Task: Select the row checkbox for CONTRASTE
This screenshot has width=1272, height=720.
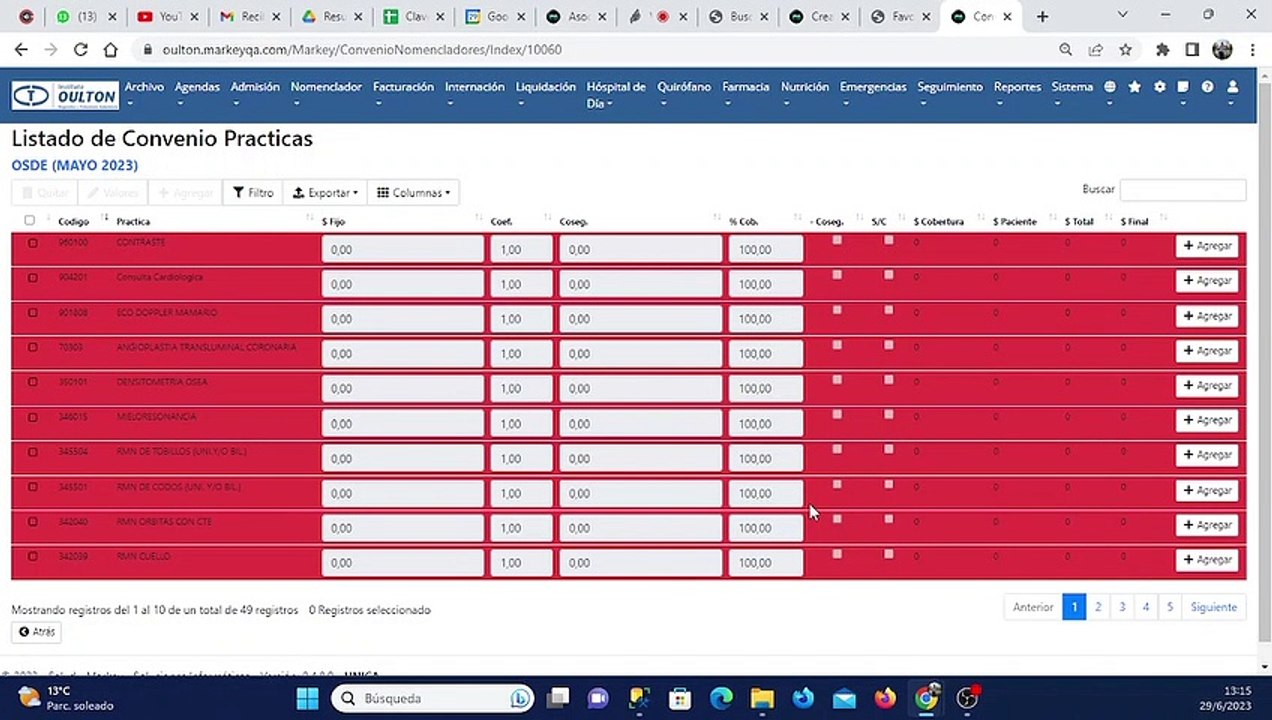Action: 33,243
